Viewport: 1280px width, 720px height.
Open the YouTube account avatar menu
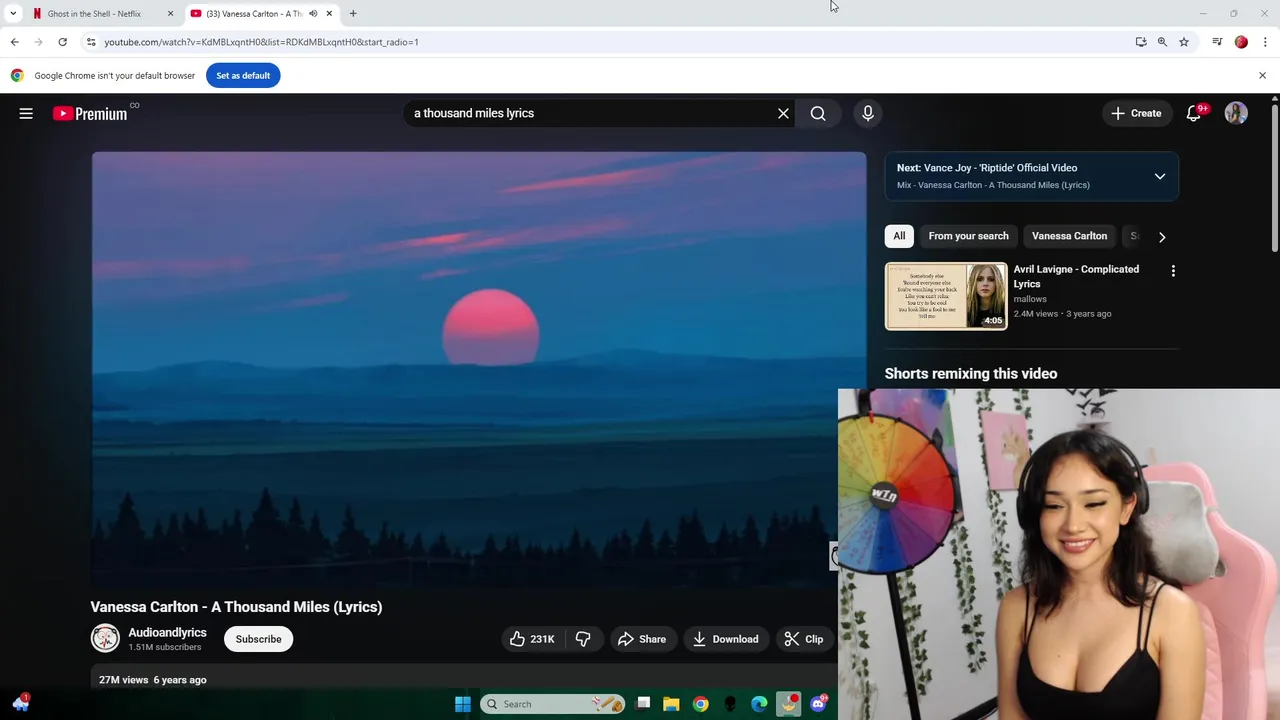tap(1236, 113)
